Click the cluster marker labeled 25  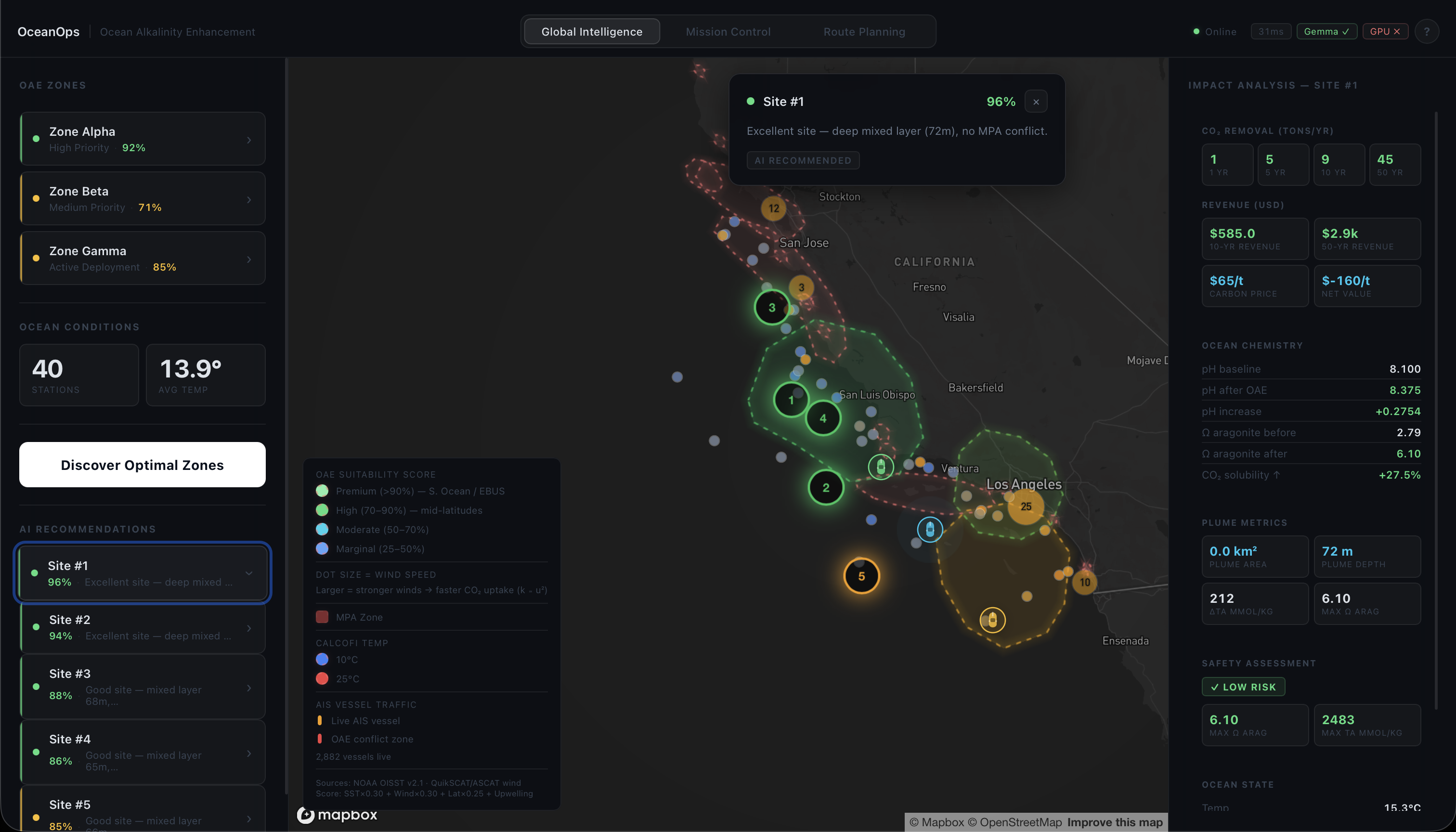click(1026, 507)
